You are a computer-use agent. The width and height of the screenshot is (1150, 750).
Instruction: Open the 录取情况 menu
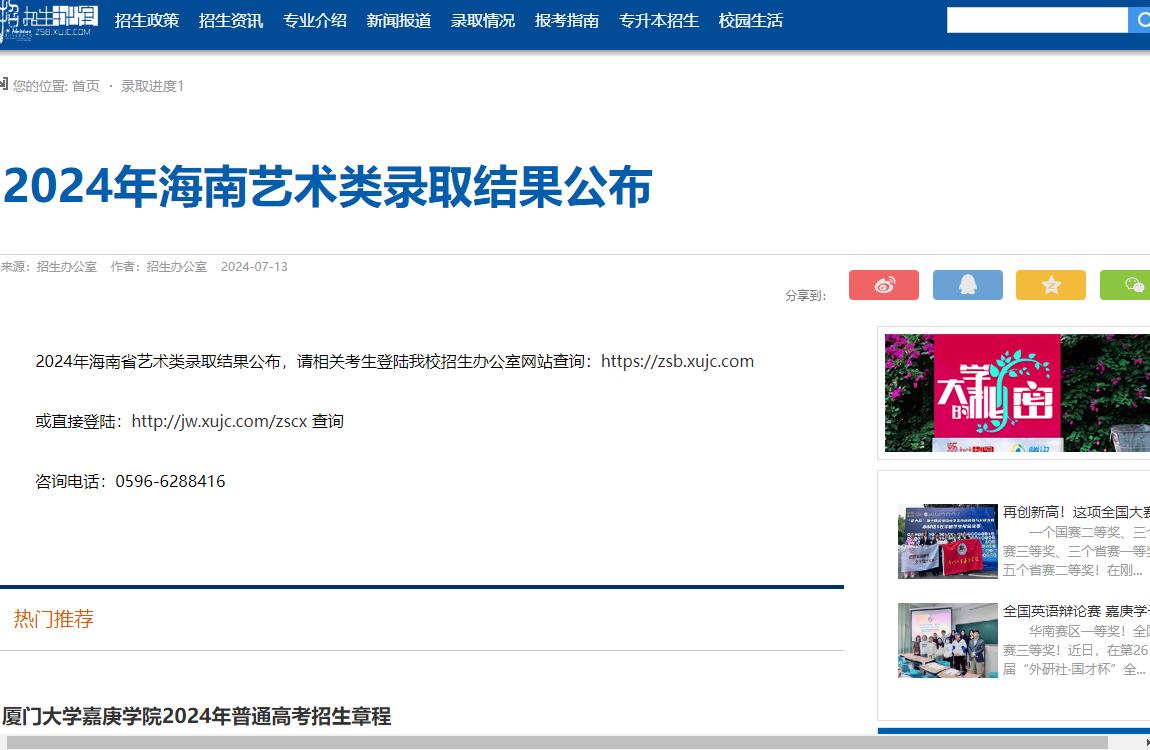coord(482,19)
